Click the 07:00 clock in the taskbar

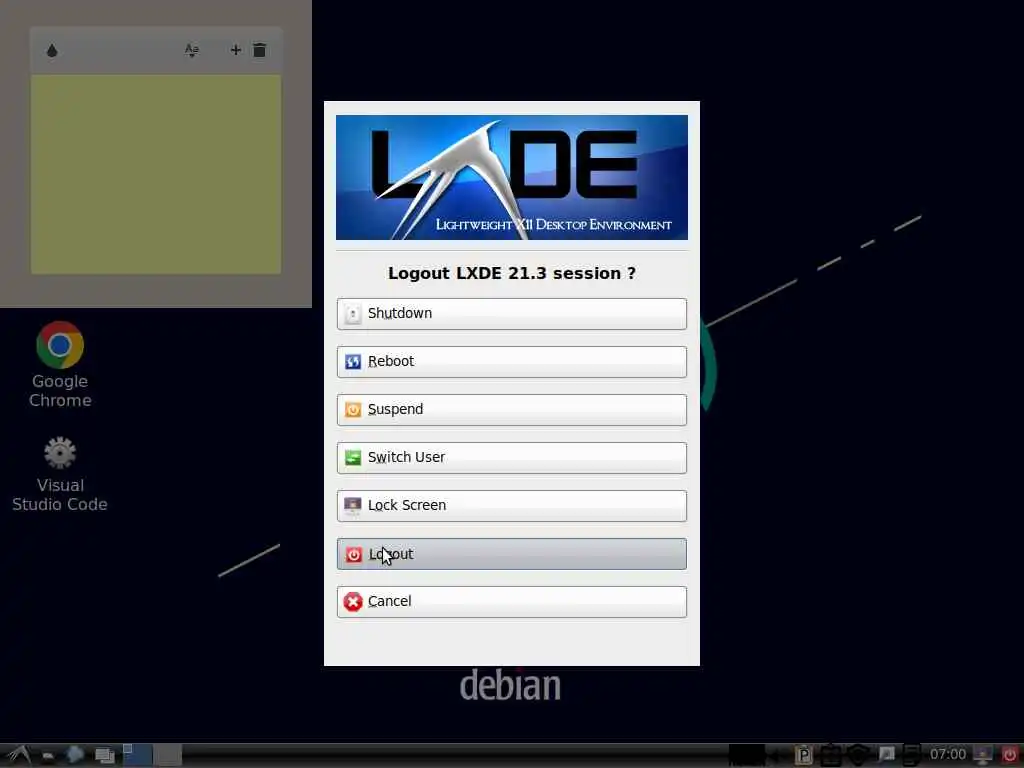[948, 754]
